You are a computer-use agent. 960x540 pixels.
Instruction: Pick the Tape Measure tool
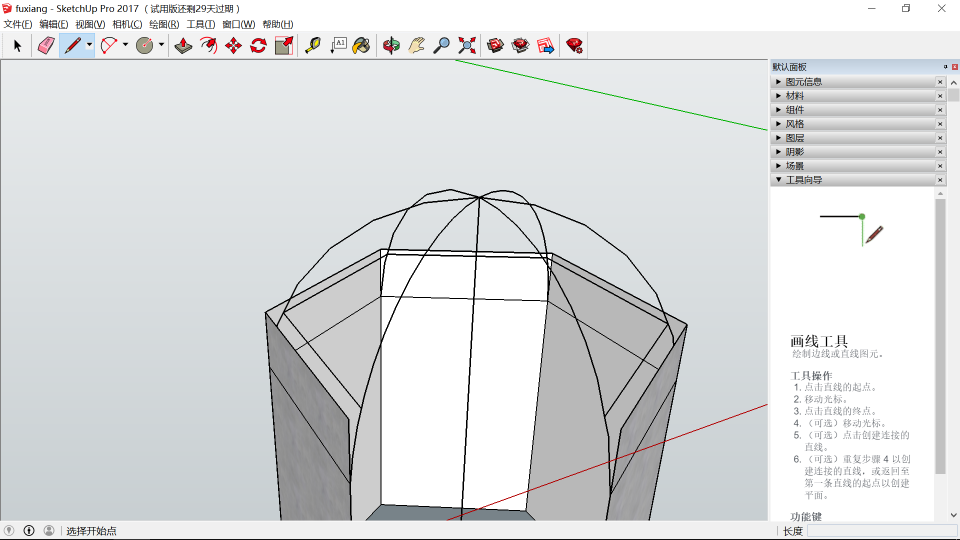pos(313,45)
